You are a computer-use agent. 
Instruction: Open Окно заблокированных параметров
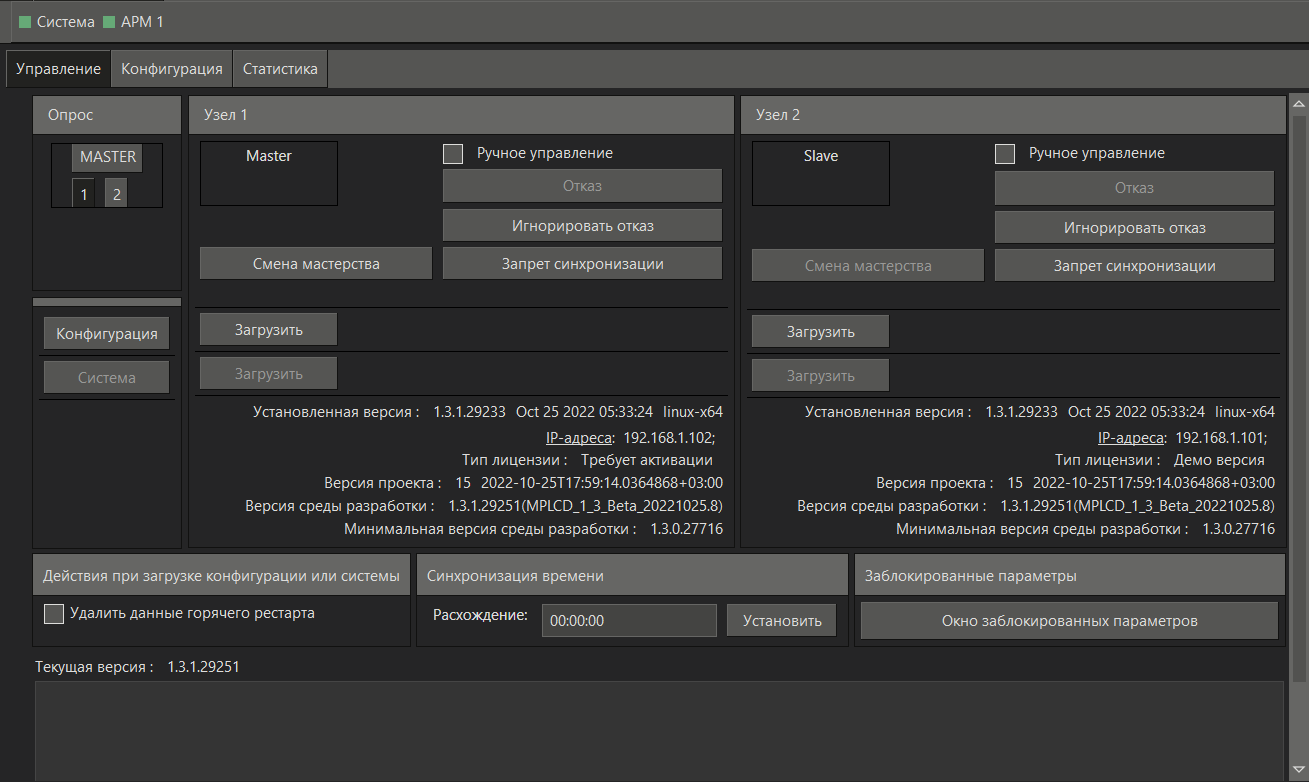pos(1069,621)
